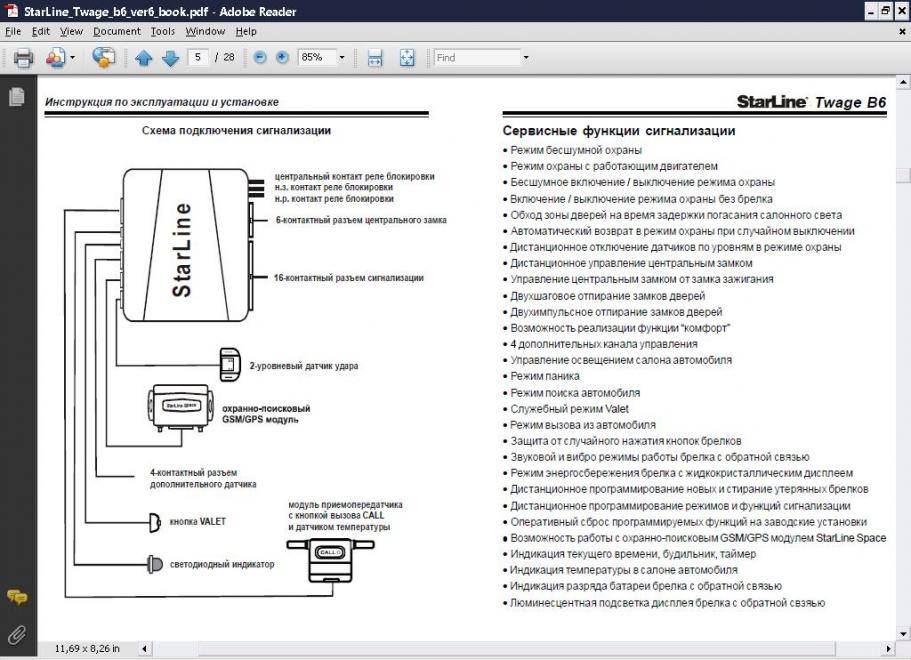Open the zoom percentage dropdown arrow
Viewport: 911px width, 660px height.
click(342, 57)
